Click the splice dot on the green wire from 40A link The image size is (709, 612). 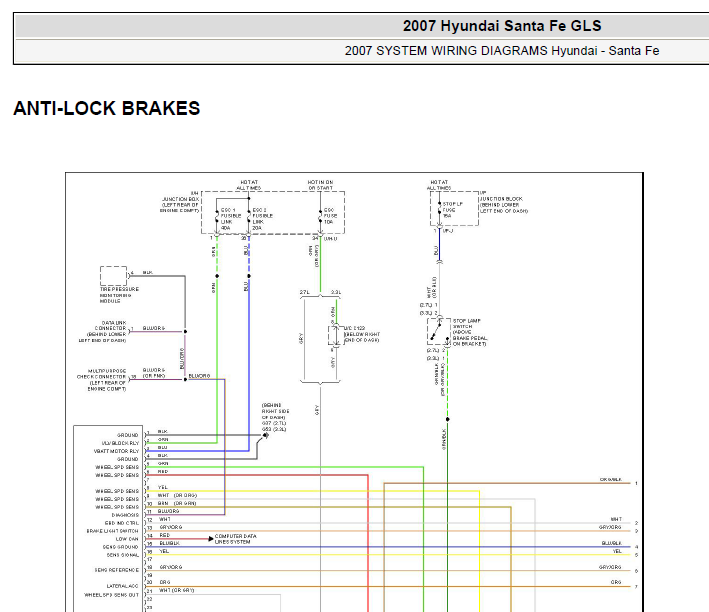[217, 276]
